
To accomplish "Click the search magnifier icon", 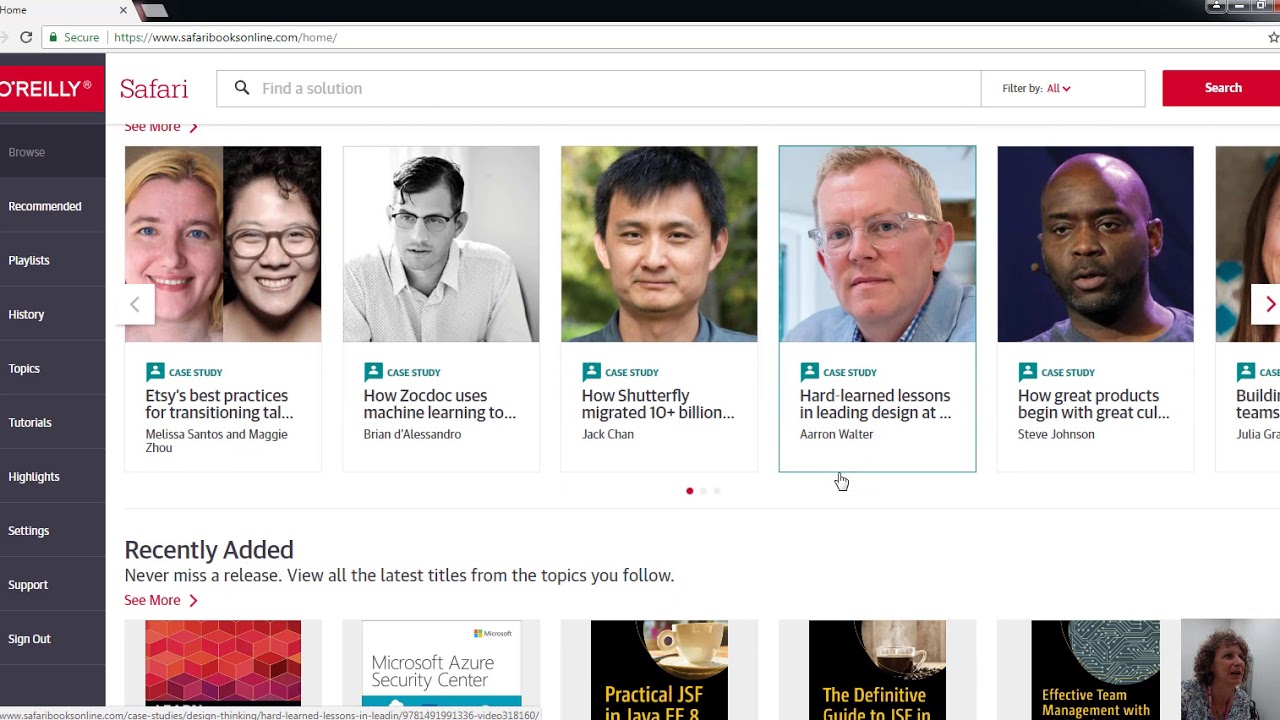I will pyautogui.click(x=242, y=88).
